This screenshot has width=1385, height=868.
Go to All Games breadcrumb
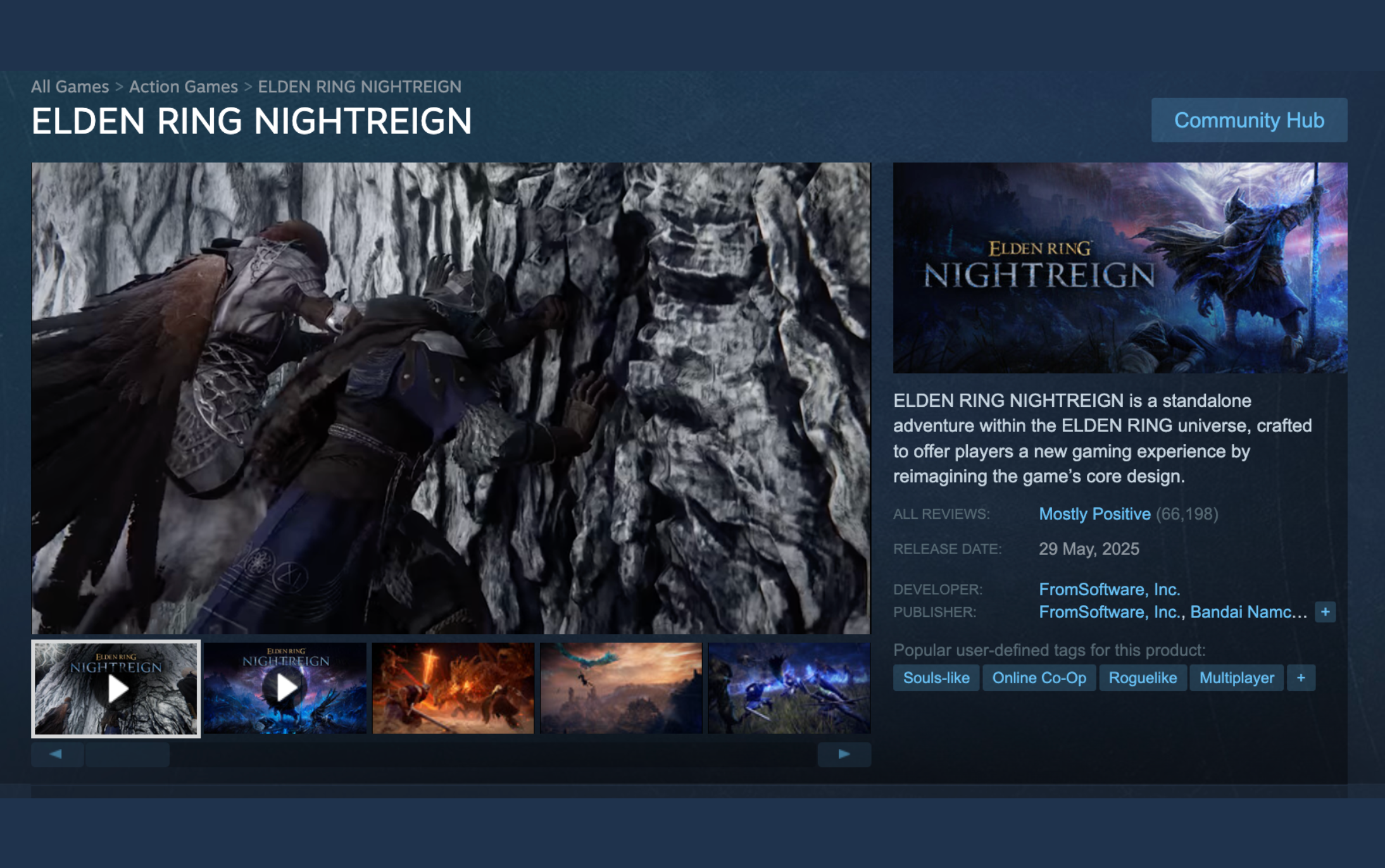pyautogui.click(x=70, y=87)
